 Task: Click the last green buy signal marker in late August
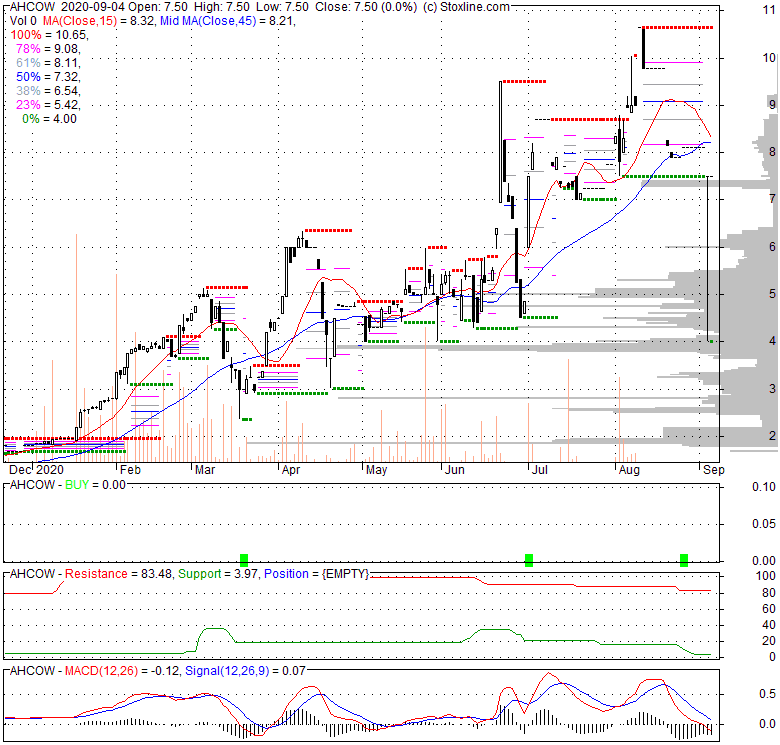pos(684,560)
